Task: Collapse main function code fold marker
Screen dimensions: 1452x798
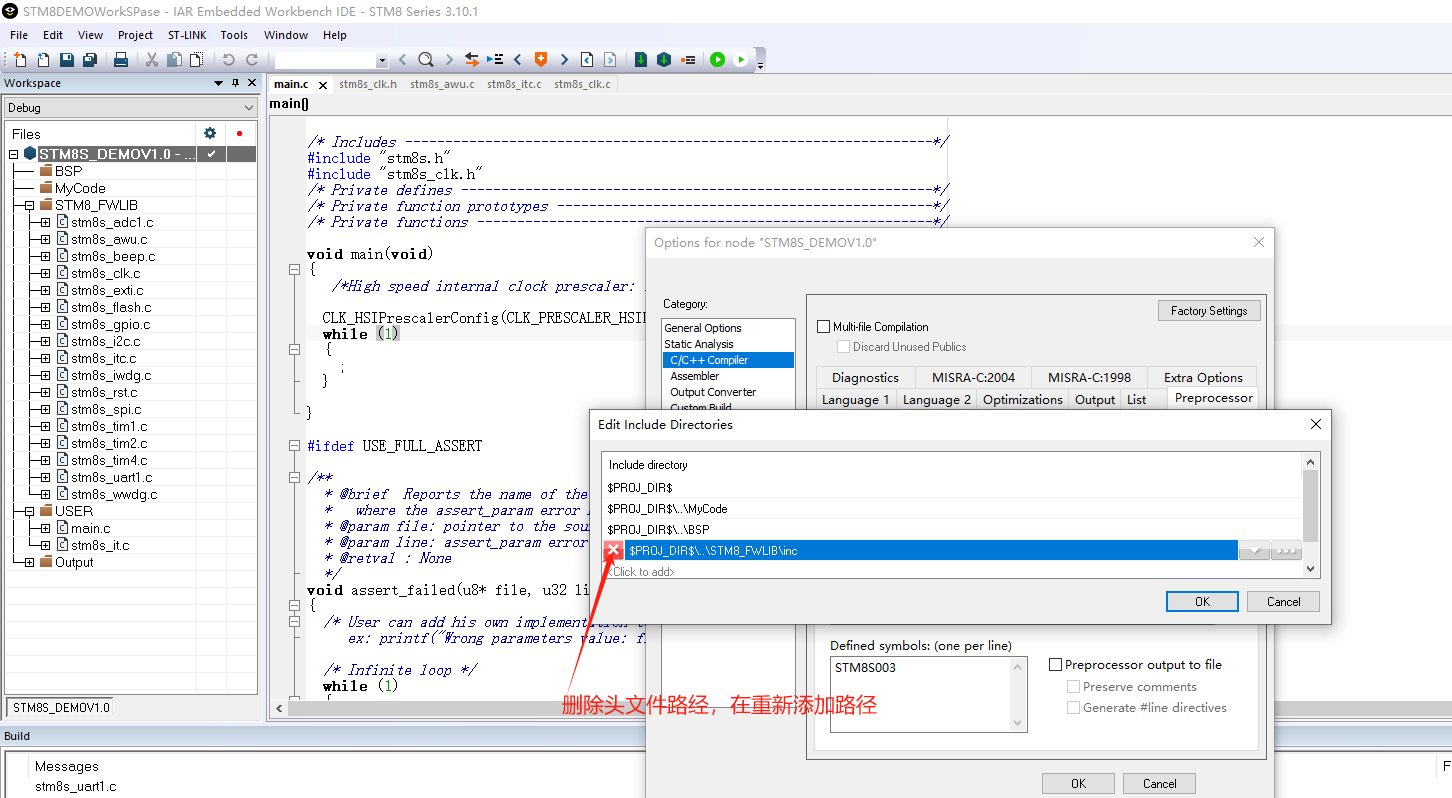Action: point(294,270)
